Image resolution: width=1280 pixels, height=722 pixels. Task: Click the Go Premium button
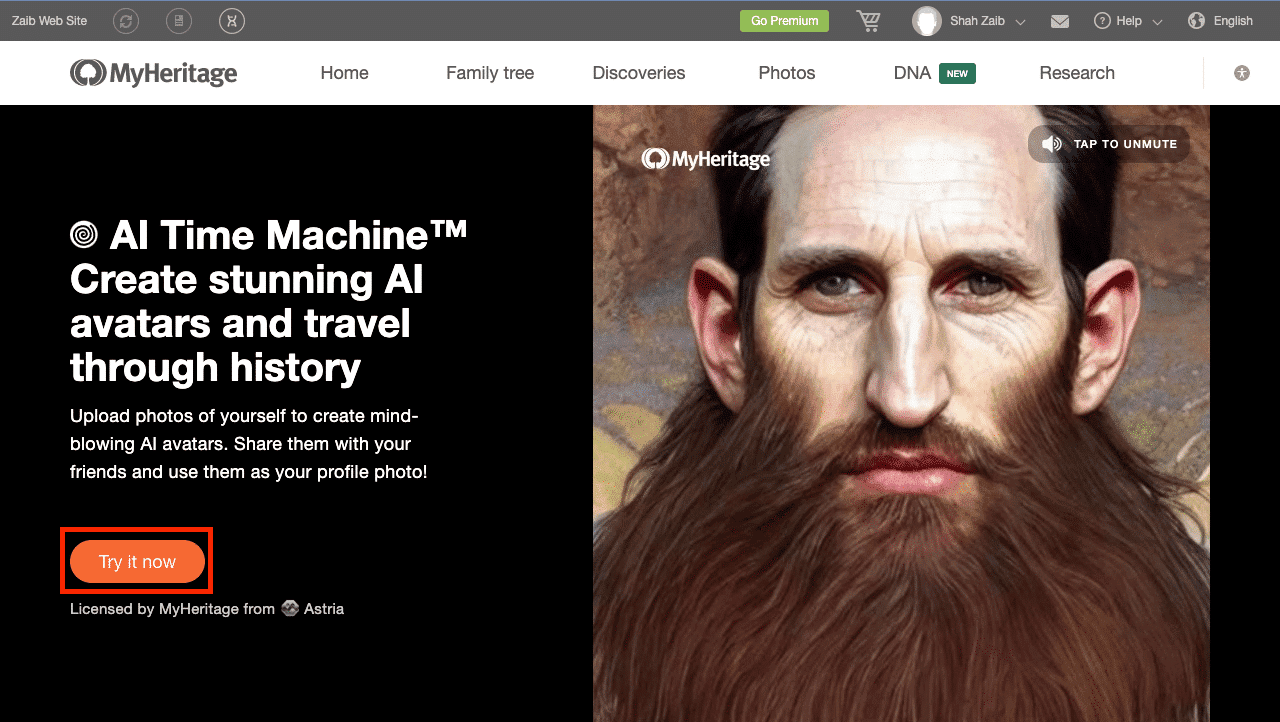click(784, 21)
